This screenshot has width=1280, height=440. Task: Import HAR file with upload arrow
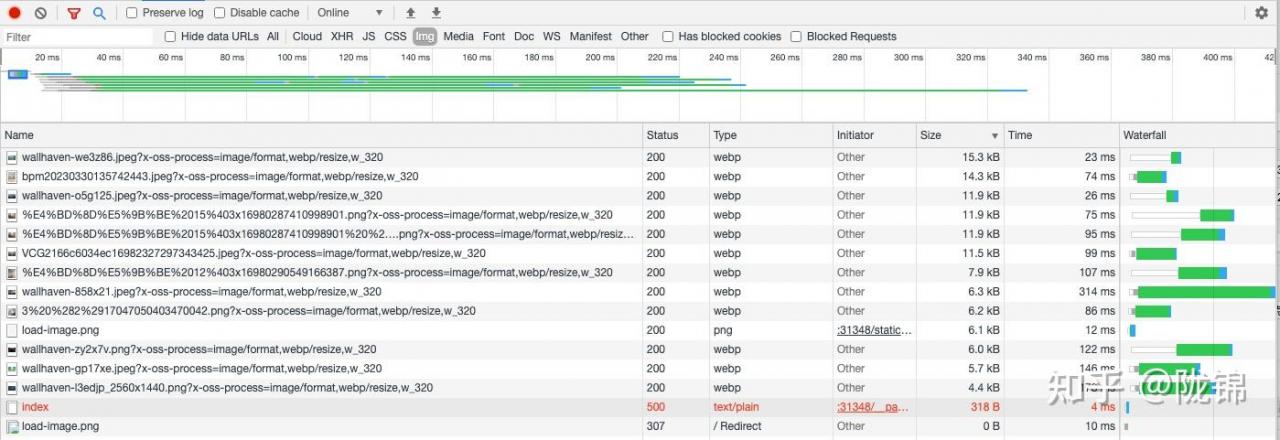pyautogui.click(x=410, y=13)
